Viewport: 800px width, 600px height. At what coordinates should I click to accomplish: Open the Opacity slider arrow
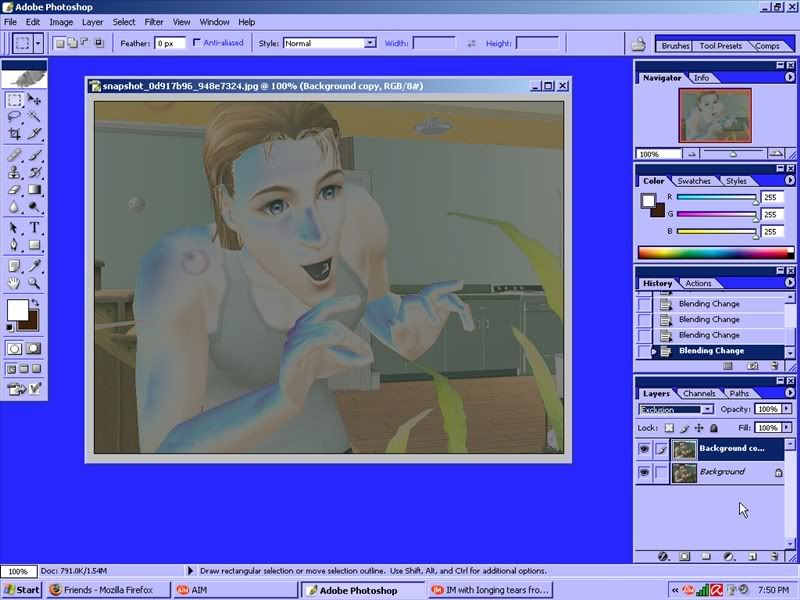[x=786, y=409]
